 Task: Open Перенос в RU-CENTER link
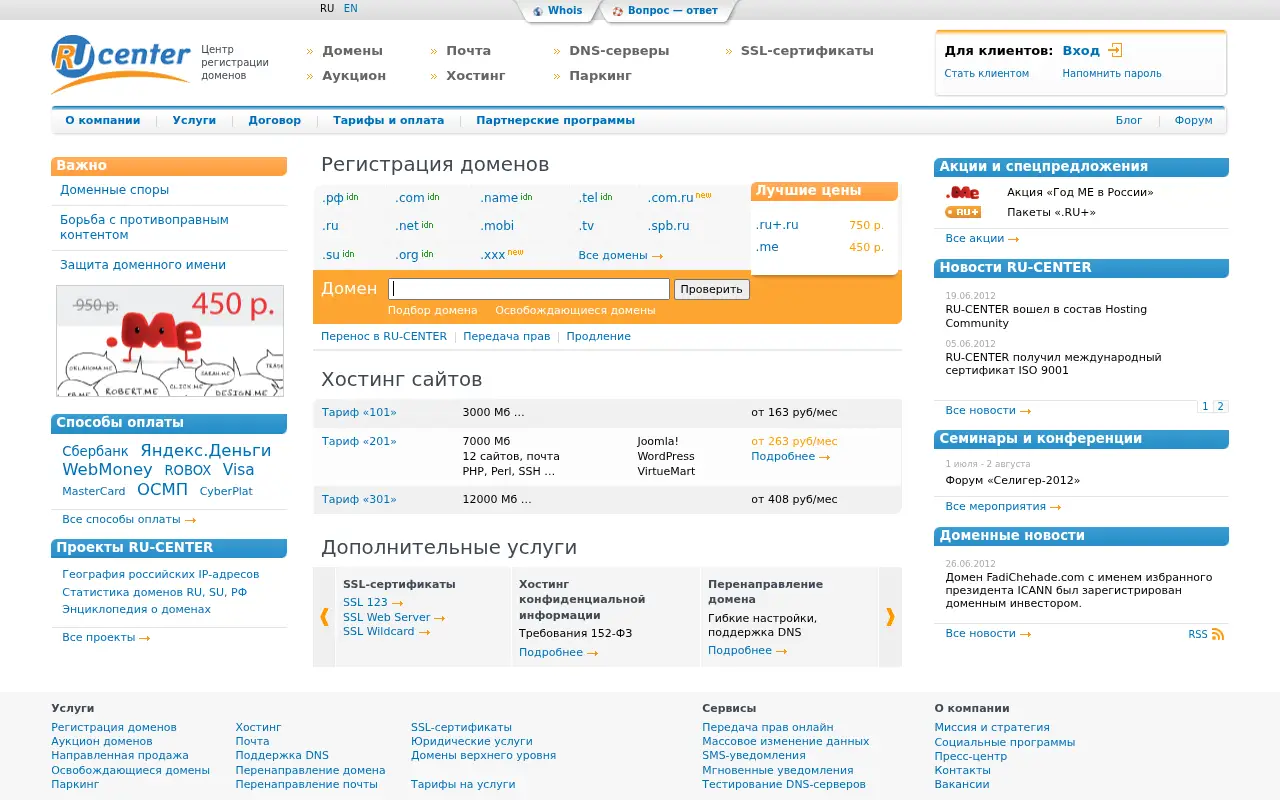[384, 336]
